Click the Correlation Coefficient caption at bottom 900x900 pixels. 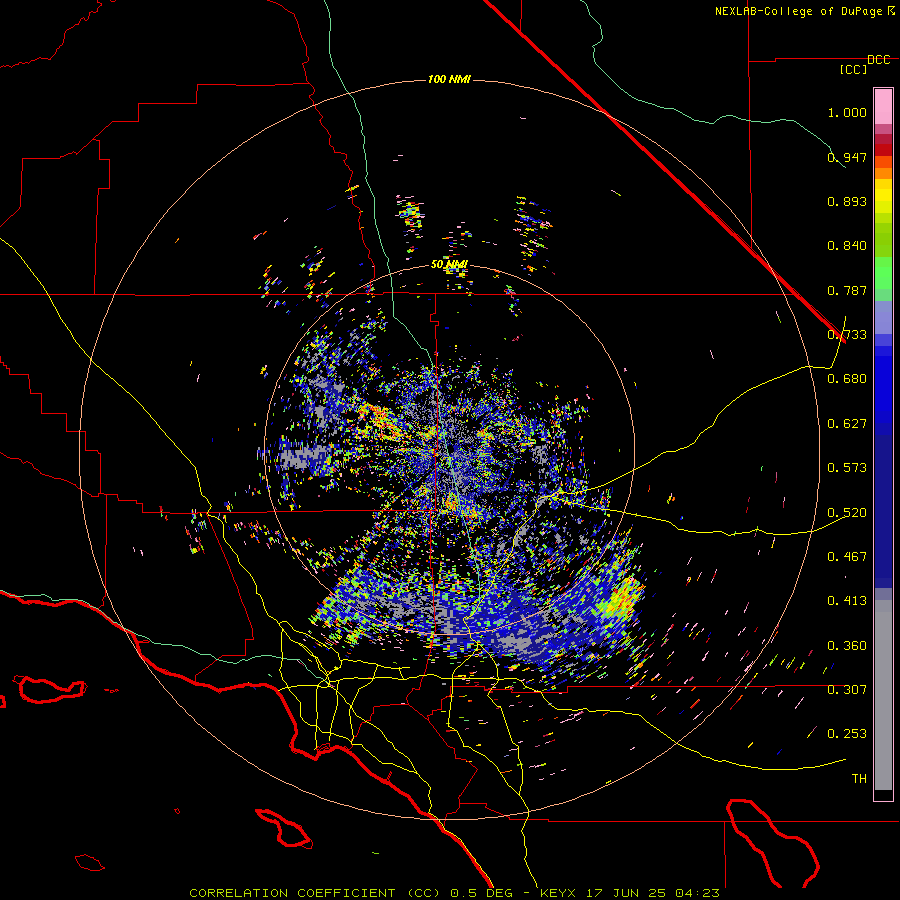pos(454,893)
